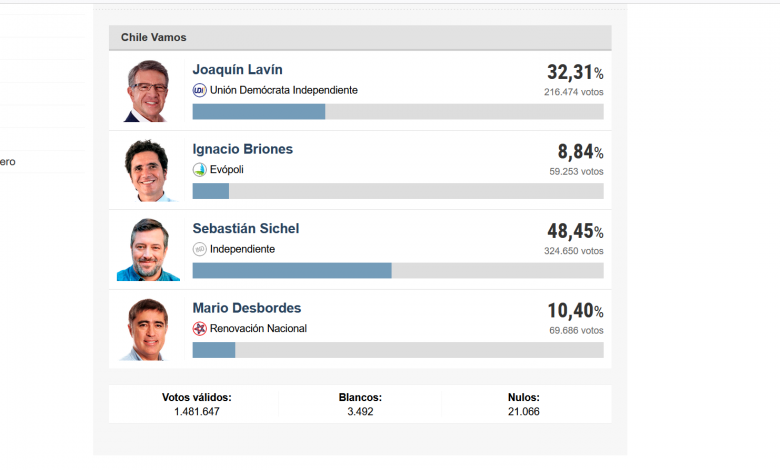
Task: Click the Evópoli party logo icon
Action: point(199,170)
